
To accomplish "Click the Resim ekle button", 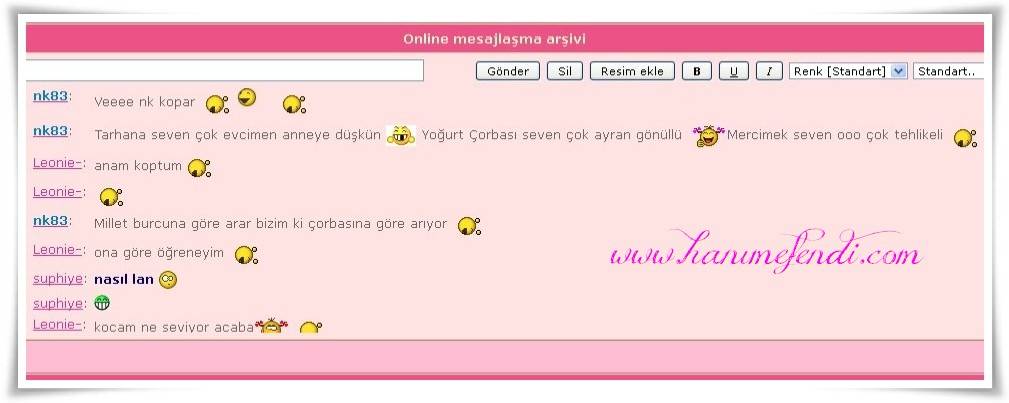I will click(x=632, y=71).
